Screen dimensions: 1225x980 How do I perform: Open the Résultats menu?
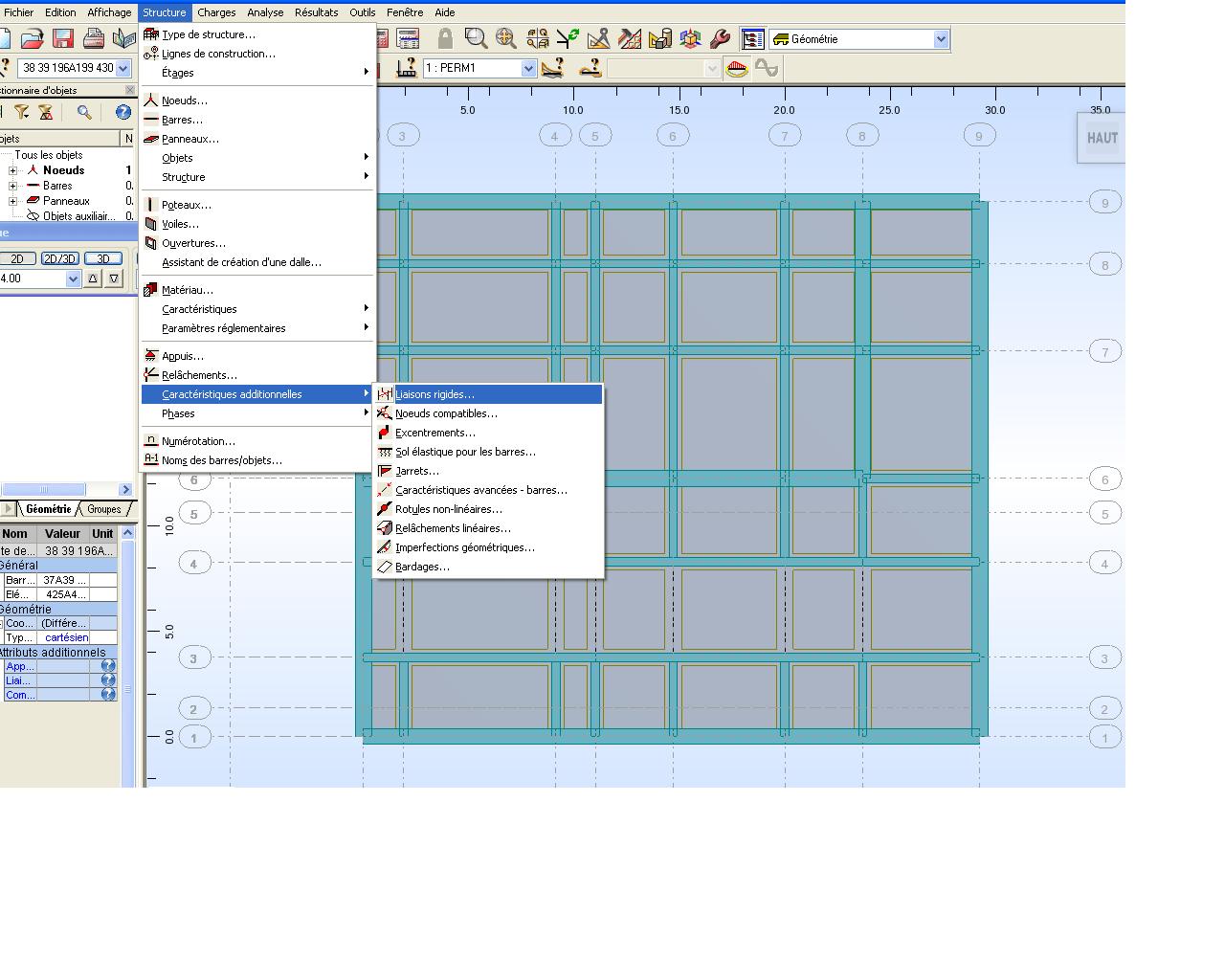pos(316,12)
